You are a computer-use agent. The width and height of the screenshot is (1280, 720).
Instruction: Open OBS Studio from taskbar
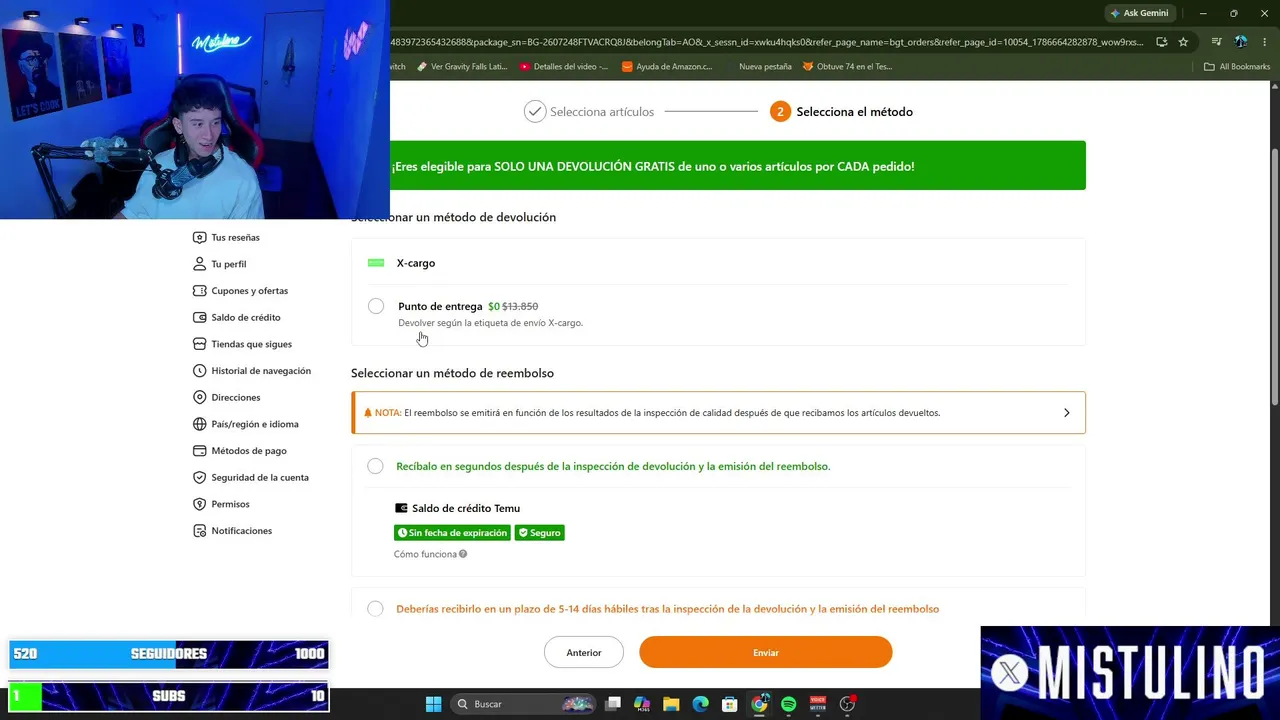click(x=848, y=704)
